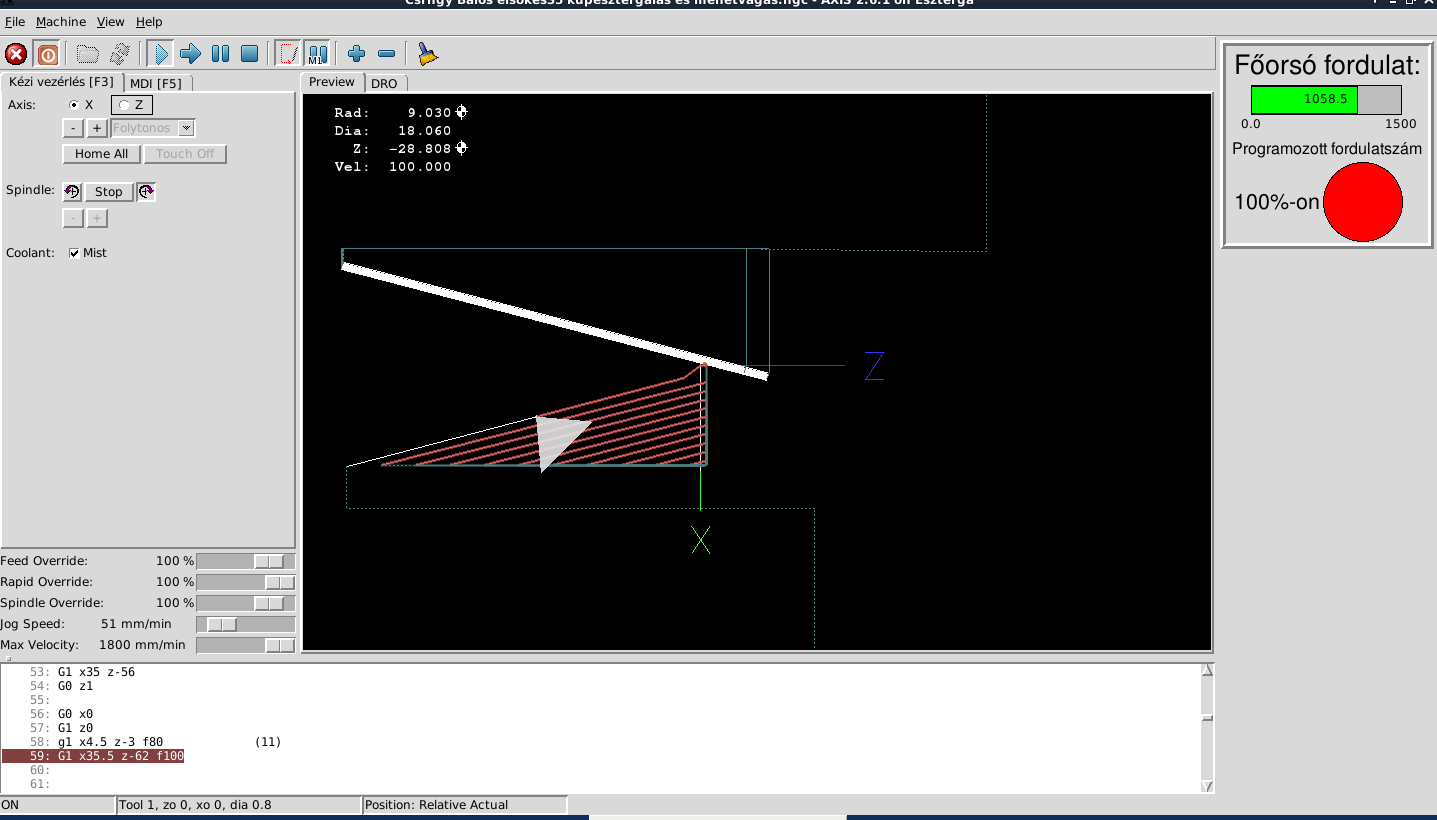Clear the live plot with the broom icon

pyautogui.click(x=428, y=54)
